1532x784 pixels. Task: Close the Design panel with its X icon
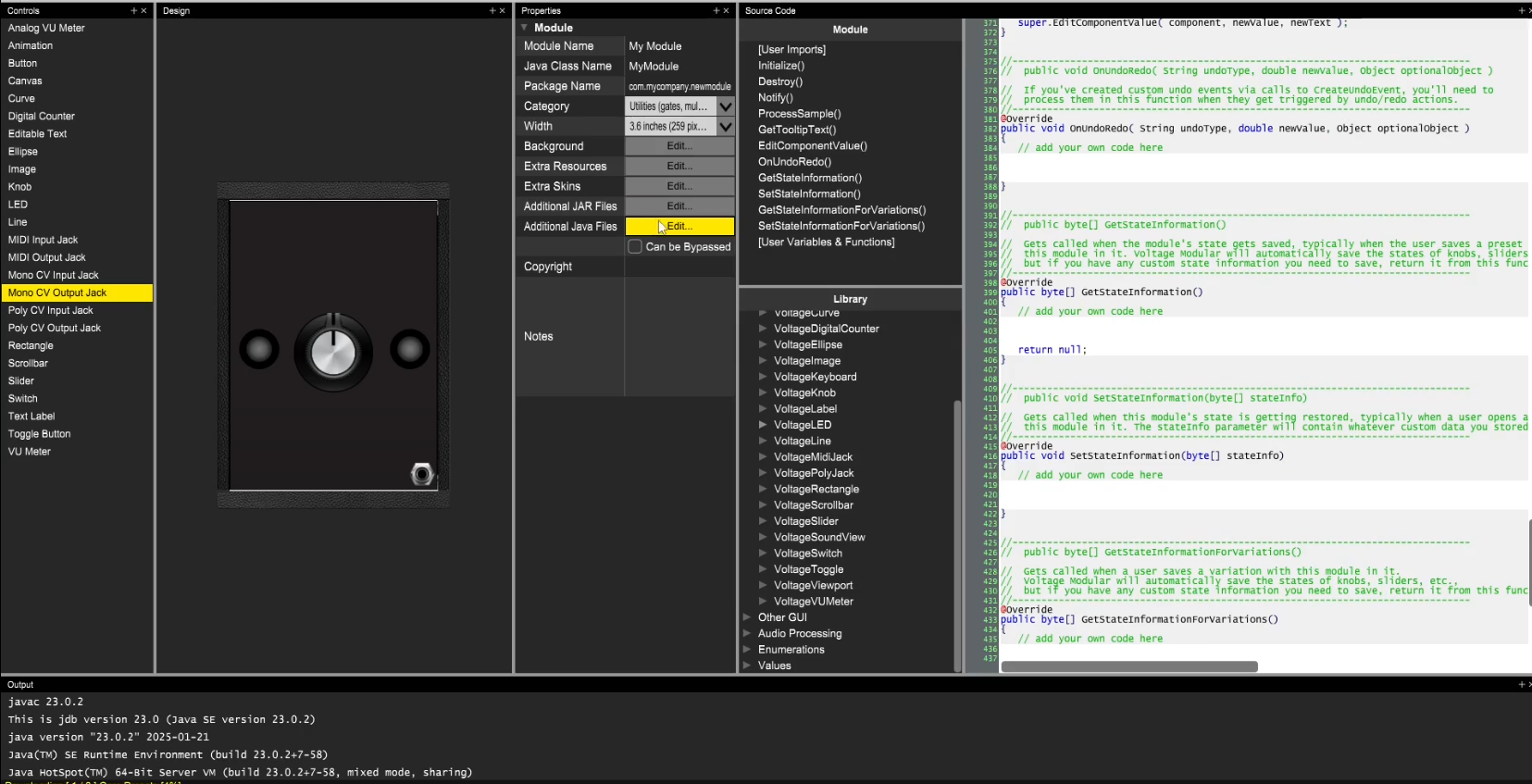point(503,11)
